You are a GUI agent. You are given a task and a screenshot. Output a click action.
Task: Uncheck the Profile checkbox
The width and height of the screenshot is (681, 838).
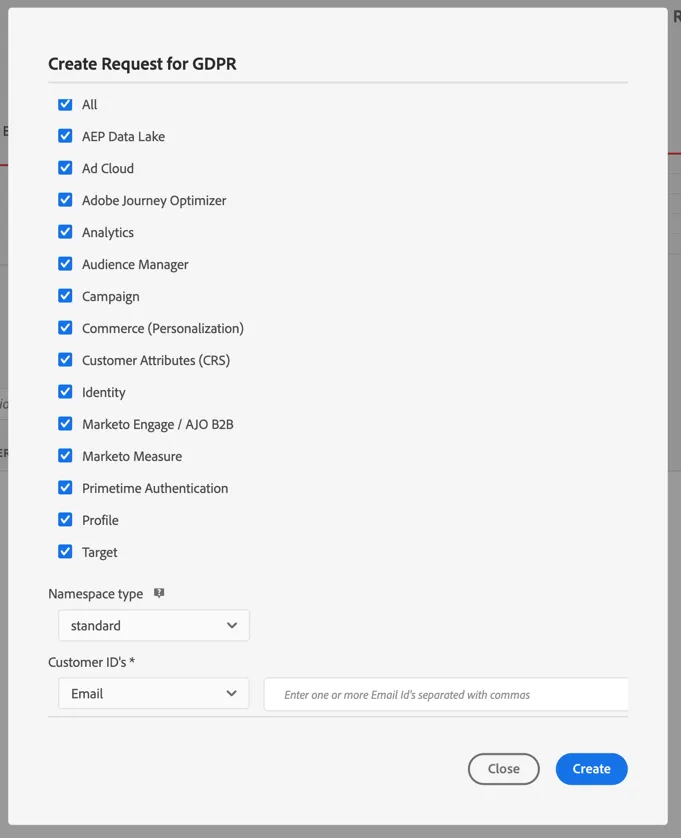pos(65,520)
